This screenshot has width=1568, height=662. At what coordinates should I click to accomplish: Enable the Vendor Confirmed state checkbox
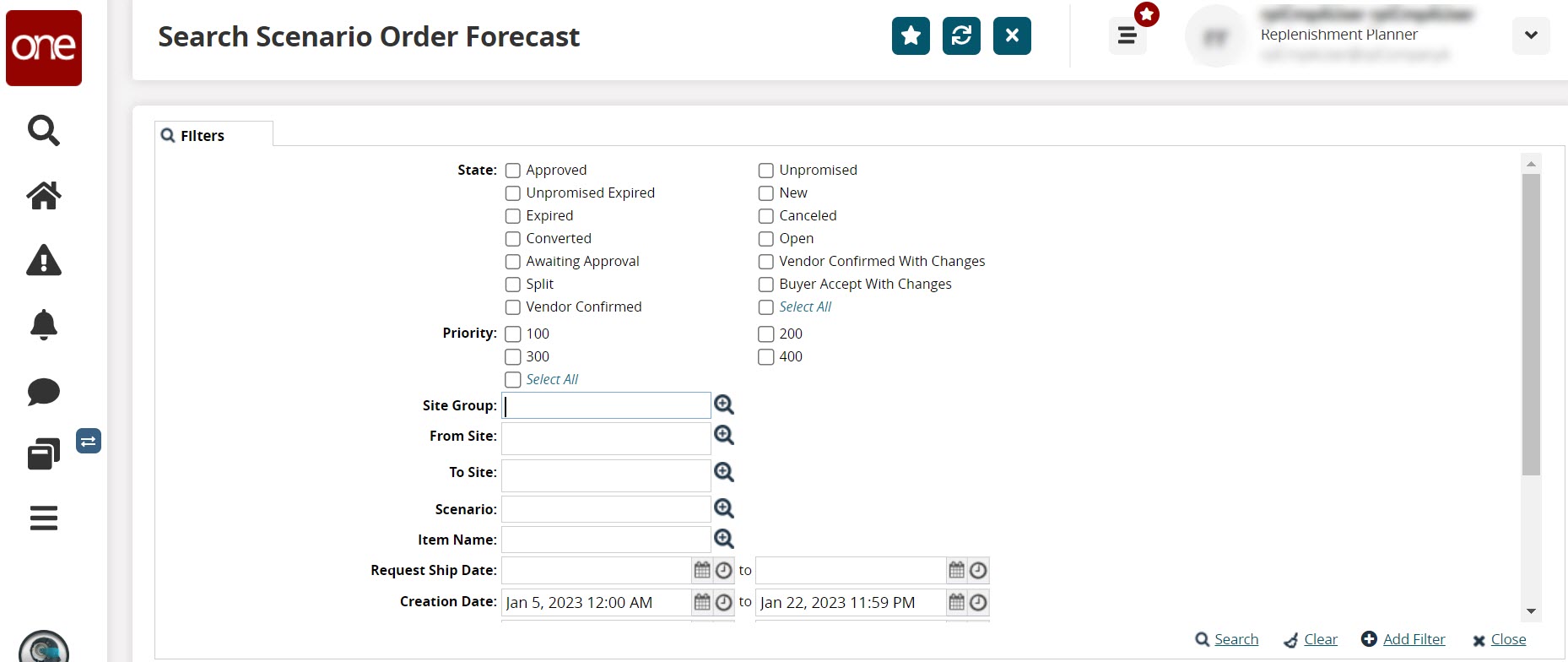[513, 307]
